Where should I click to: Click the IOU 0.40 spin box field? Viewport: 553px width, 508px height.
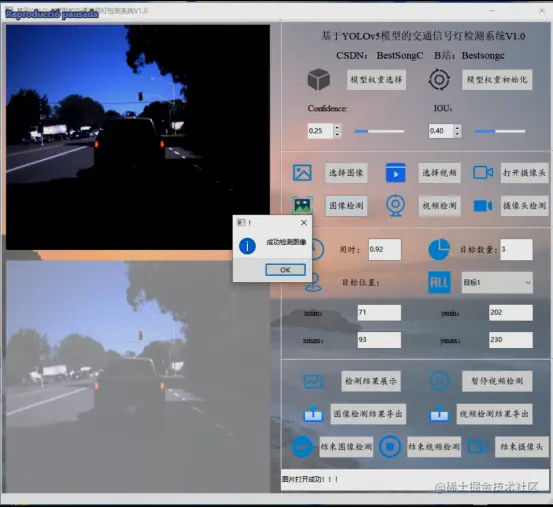point(441,131)
